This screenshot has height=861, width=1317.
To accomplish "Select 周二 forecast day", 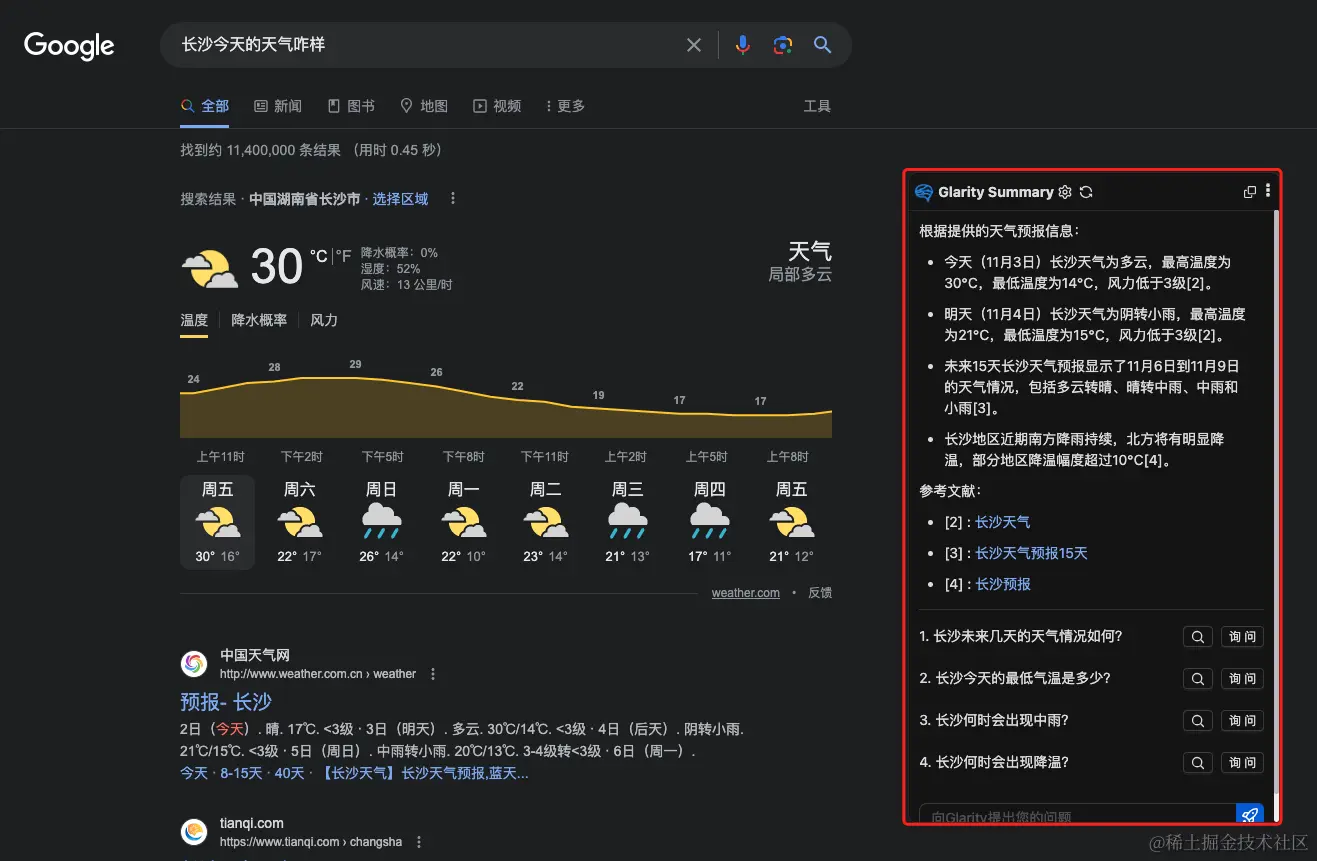I will click(x=545, y=522).
